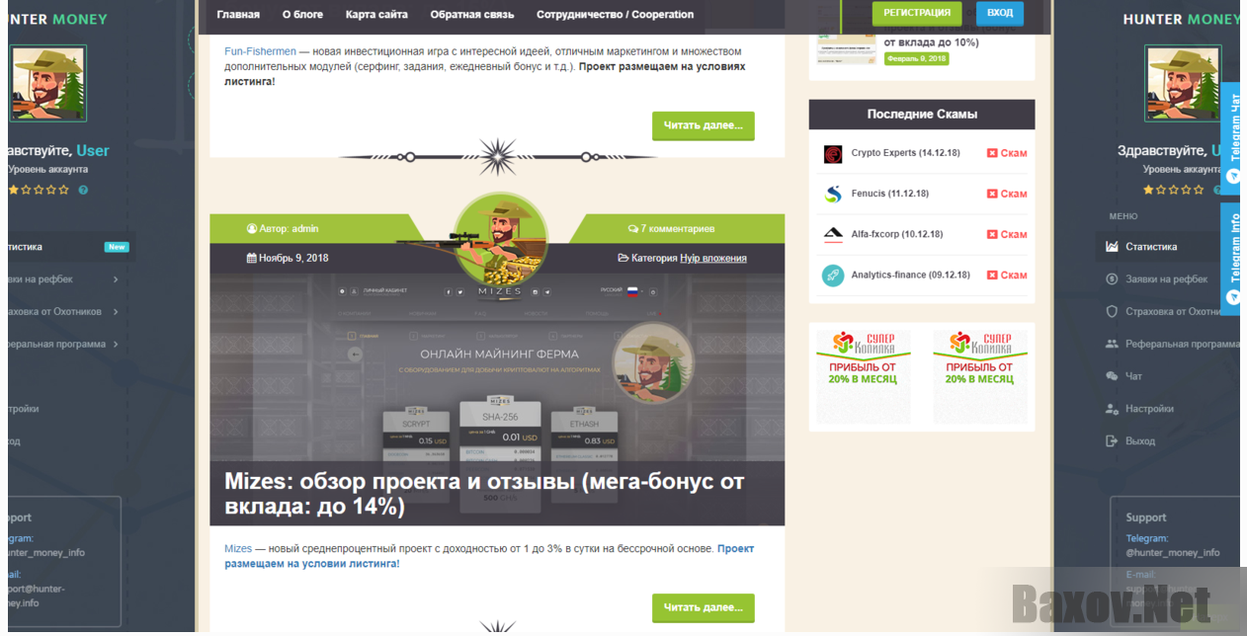Screen dimensions: 1247x636
Task: Click the people icon beside Реферальная программа
Action: tap(1112, 344)
